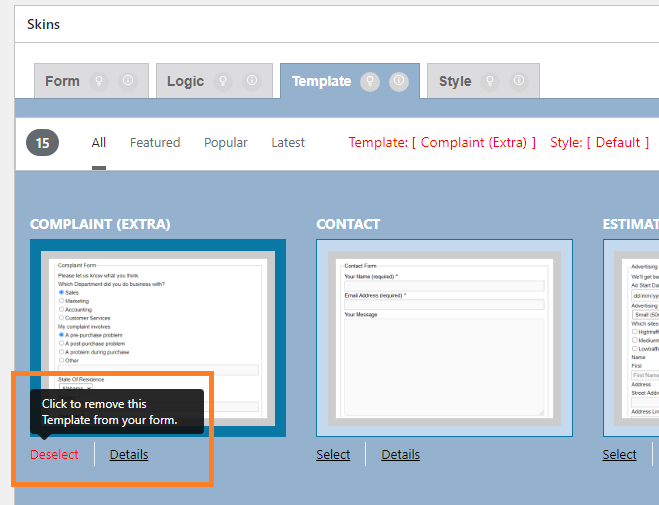659x505 pixels.
Task: View Details of the Contact template
Action: [400, 454]
